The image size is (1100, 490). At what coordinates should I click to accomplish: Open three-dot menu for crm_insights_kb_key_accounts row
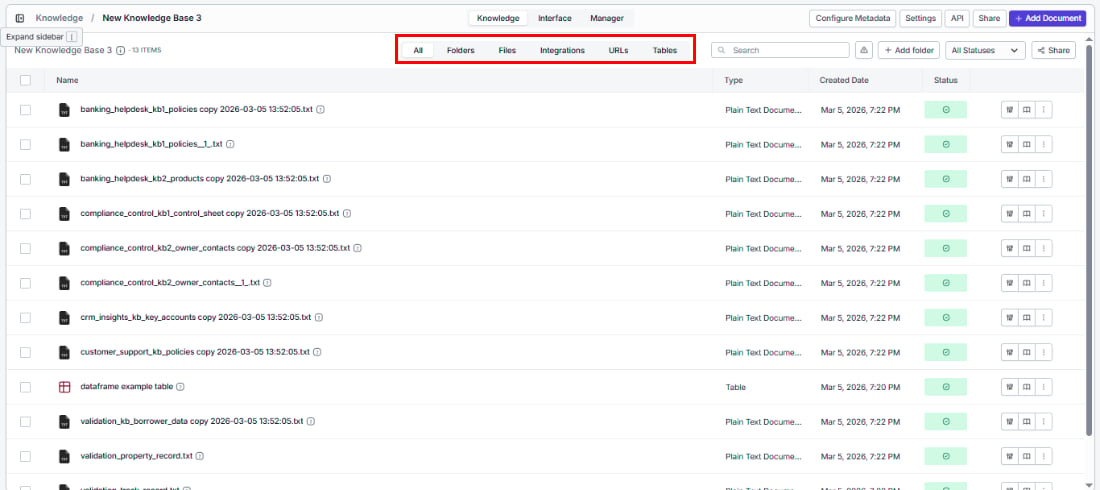[1044, 317]
